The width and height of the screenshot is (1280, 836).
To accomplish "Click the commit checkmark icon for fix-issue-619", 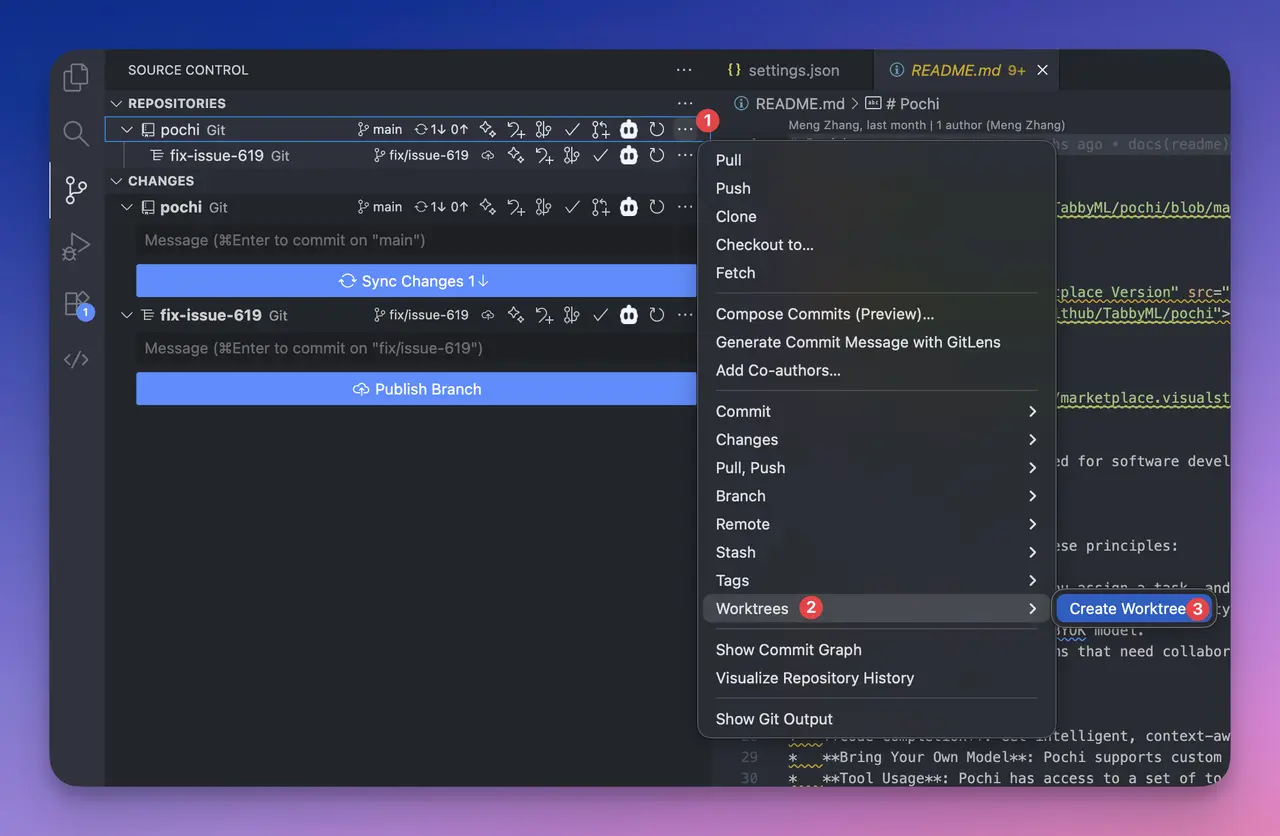I will (600, 155).
